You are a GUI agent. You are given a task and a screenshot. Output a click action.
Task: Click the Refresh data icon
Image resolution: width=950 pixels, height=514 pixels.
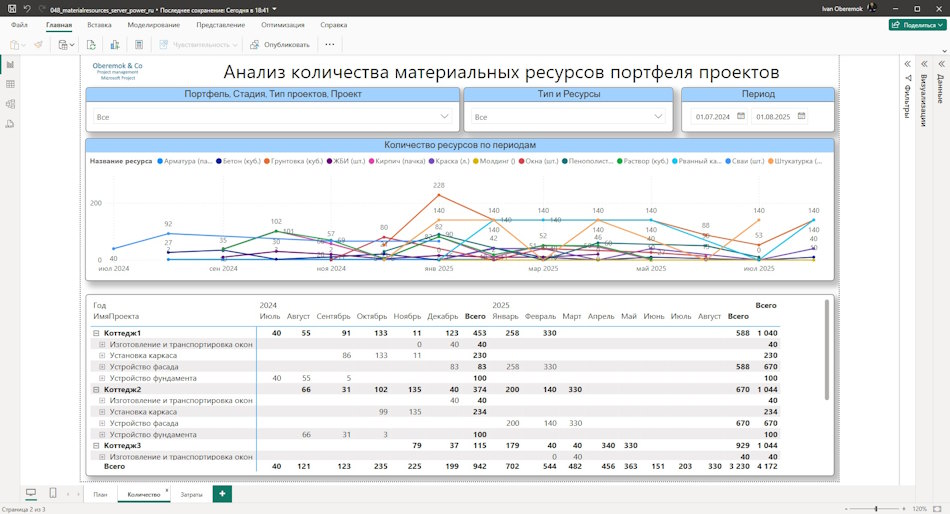tap(91, 44)
